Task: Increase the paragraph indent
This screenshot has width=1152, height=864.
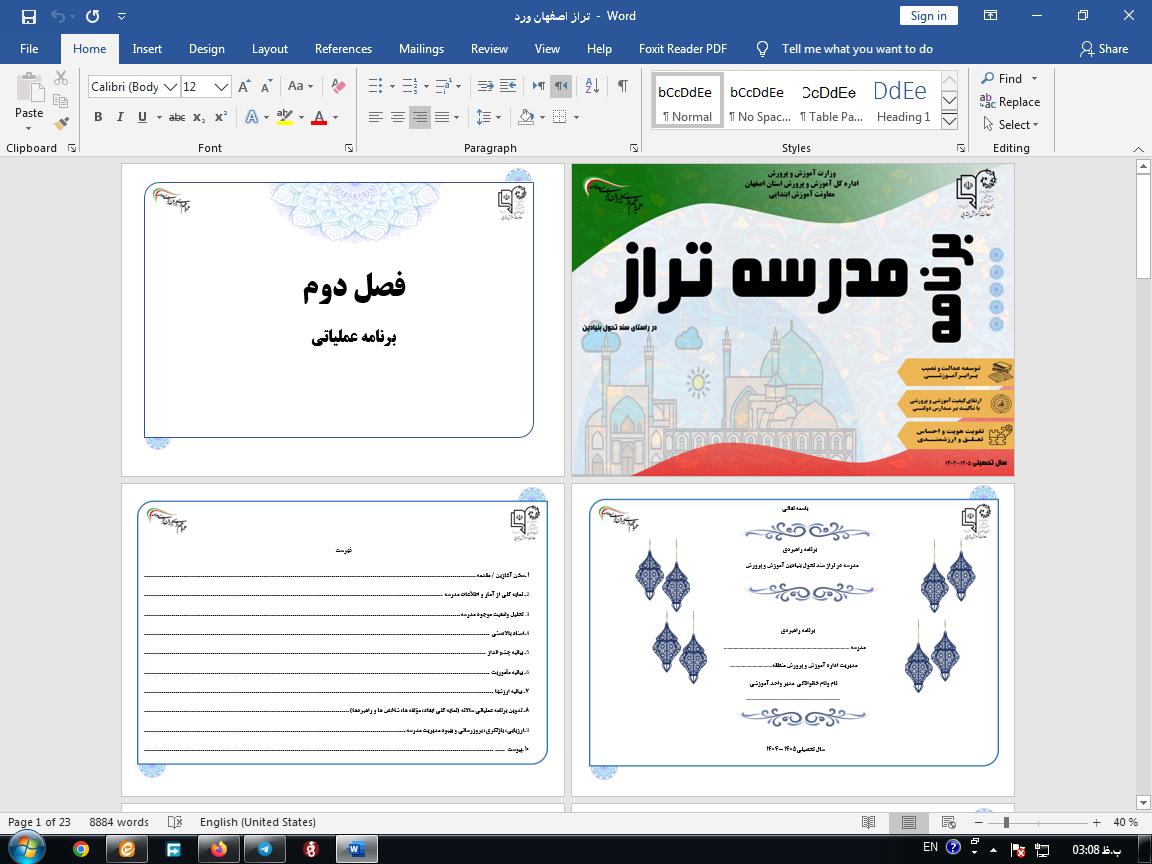Action: [507, 86]
